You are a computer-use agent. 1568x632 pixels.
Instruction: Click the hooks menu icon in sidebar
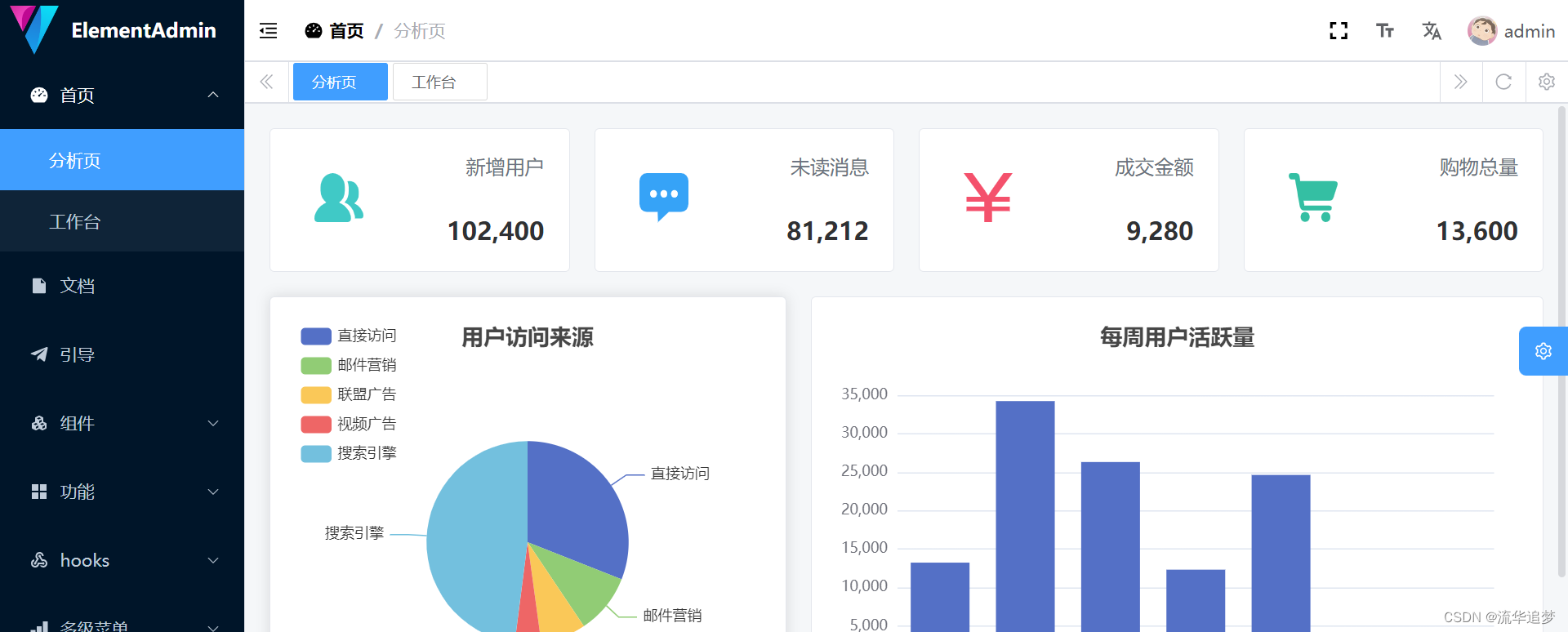tap(39, 560)
